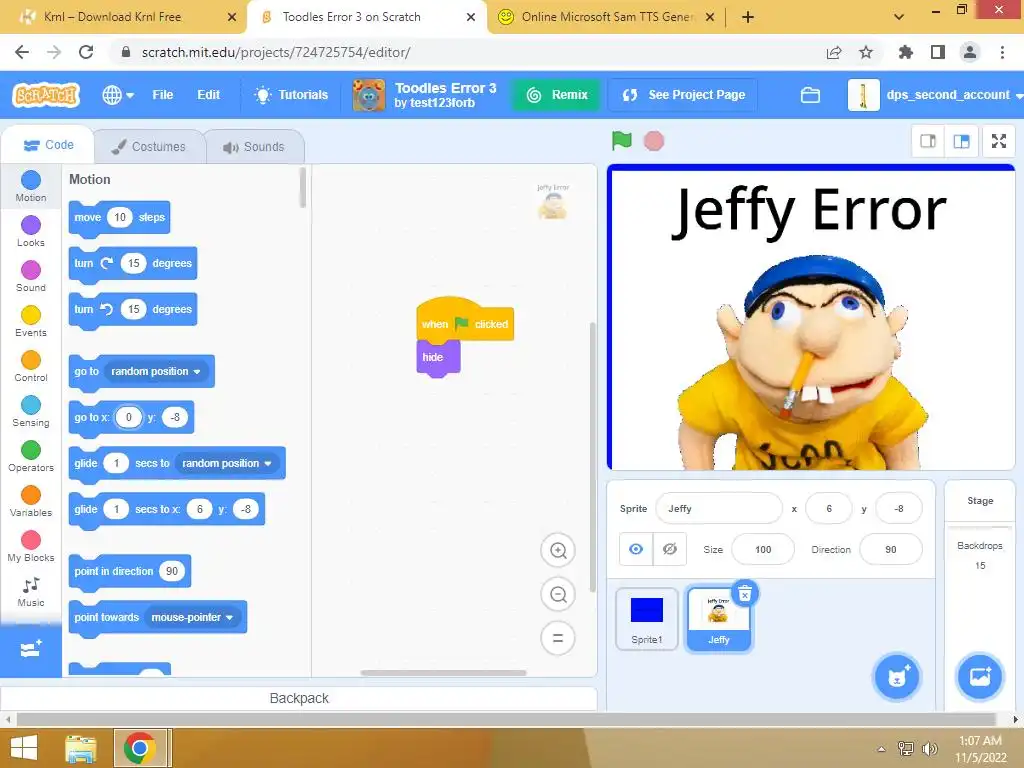
Task: Select the Jeffy sprite thumbnail
Action: point(718,620)
